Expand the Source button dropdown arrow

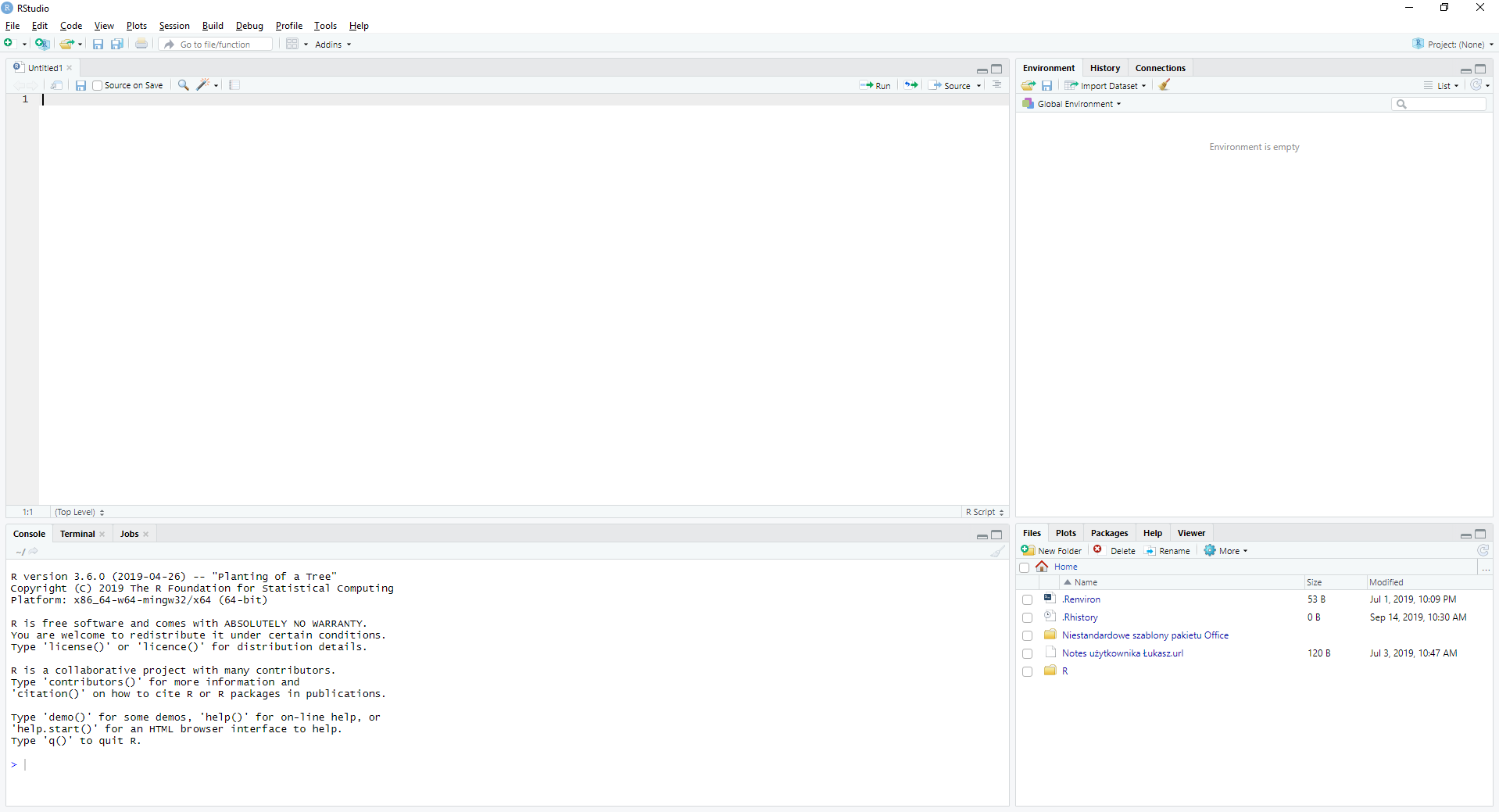[978, 86]
